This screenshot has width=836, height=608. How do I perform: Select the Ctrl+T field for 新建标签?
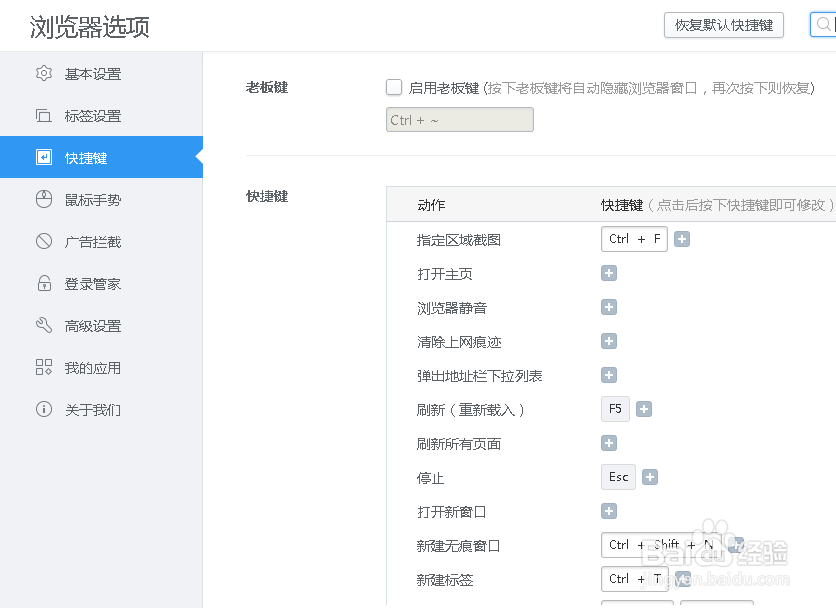[x=634, y=579]
